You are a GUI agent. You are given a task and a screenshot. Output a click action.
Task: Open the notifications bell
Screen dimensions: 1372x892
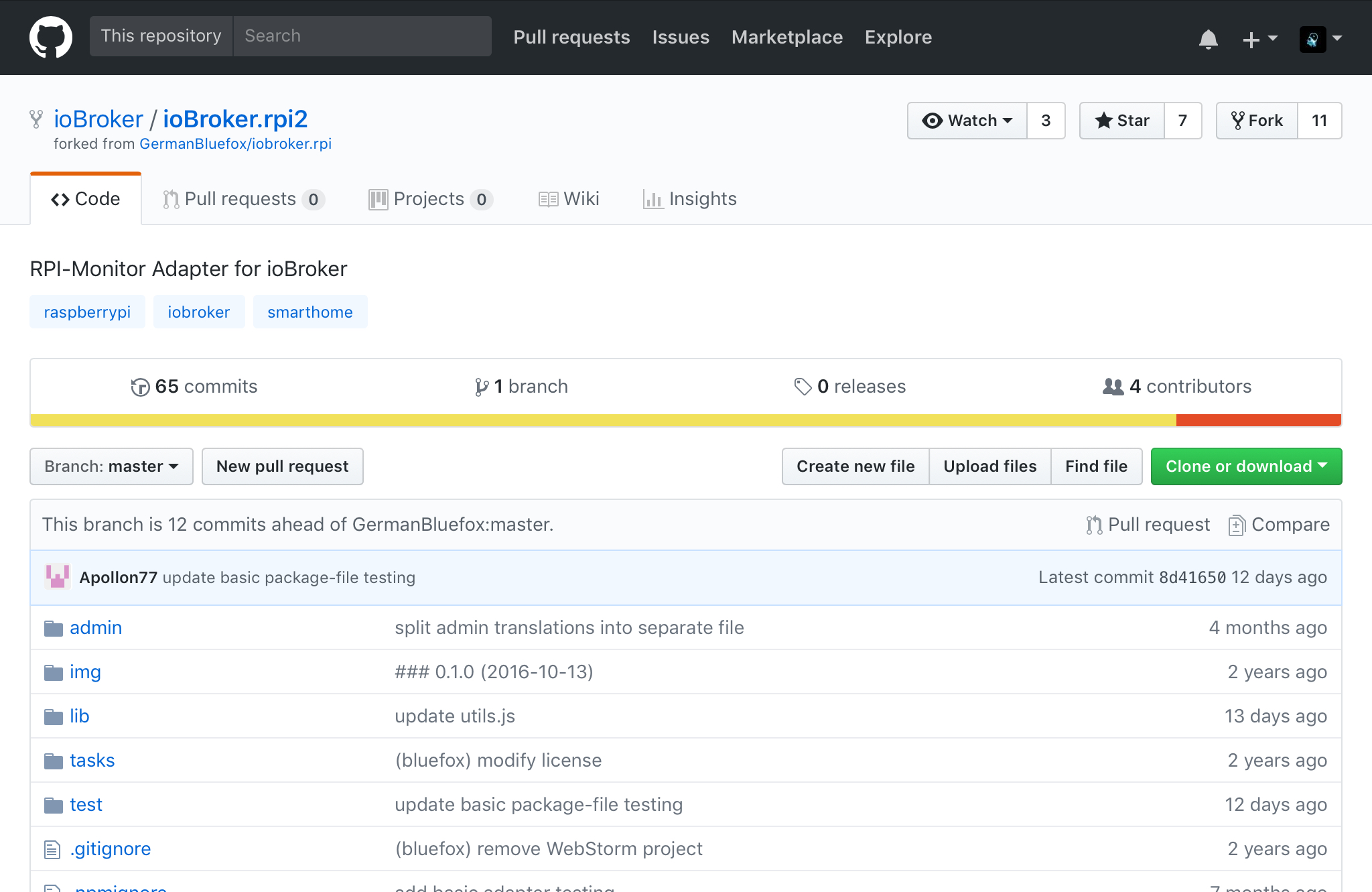[x=1208, y=39]
